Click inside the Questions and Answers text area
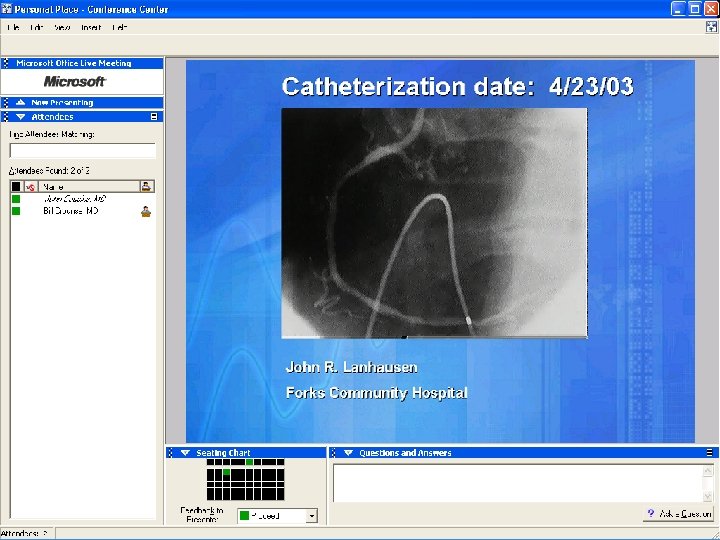The height and width of the screenshot is (540, 720). tap(518, 483)
